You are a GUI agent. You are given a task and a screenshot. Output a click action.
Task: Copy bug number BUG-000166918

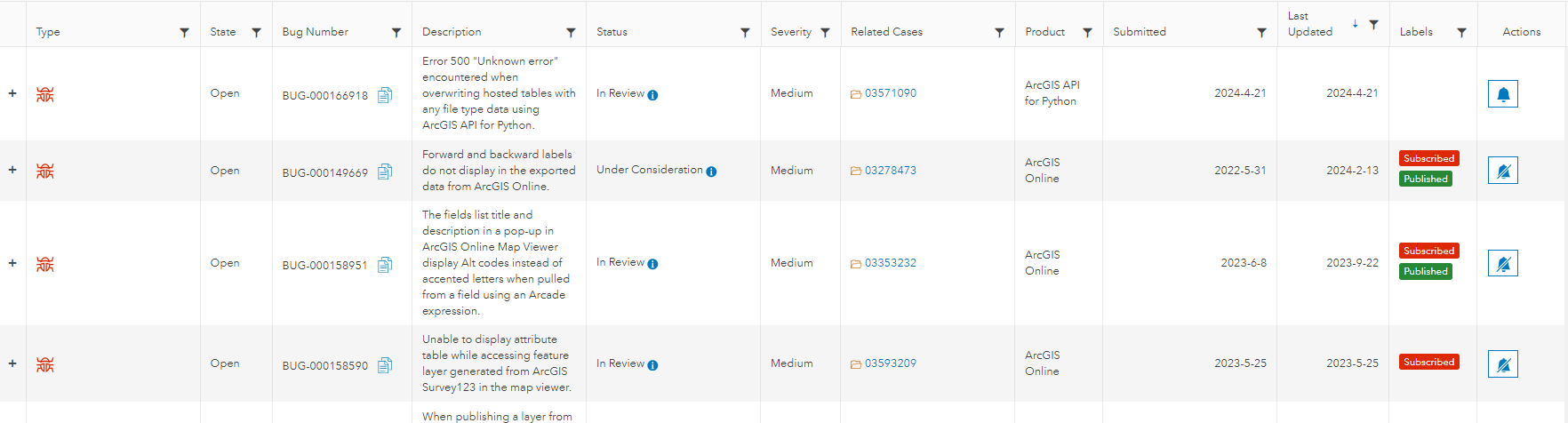point(385,95)
